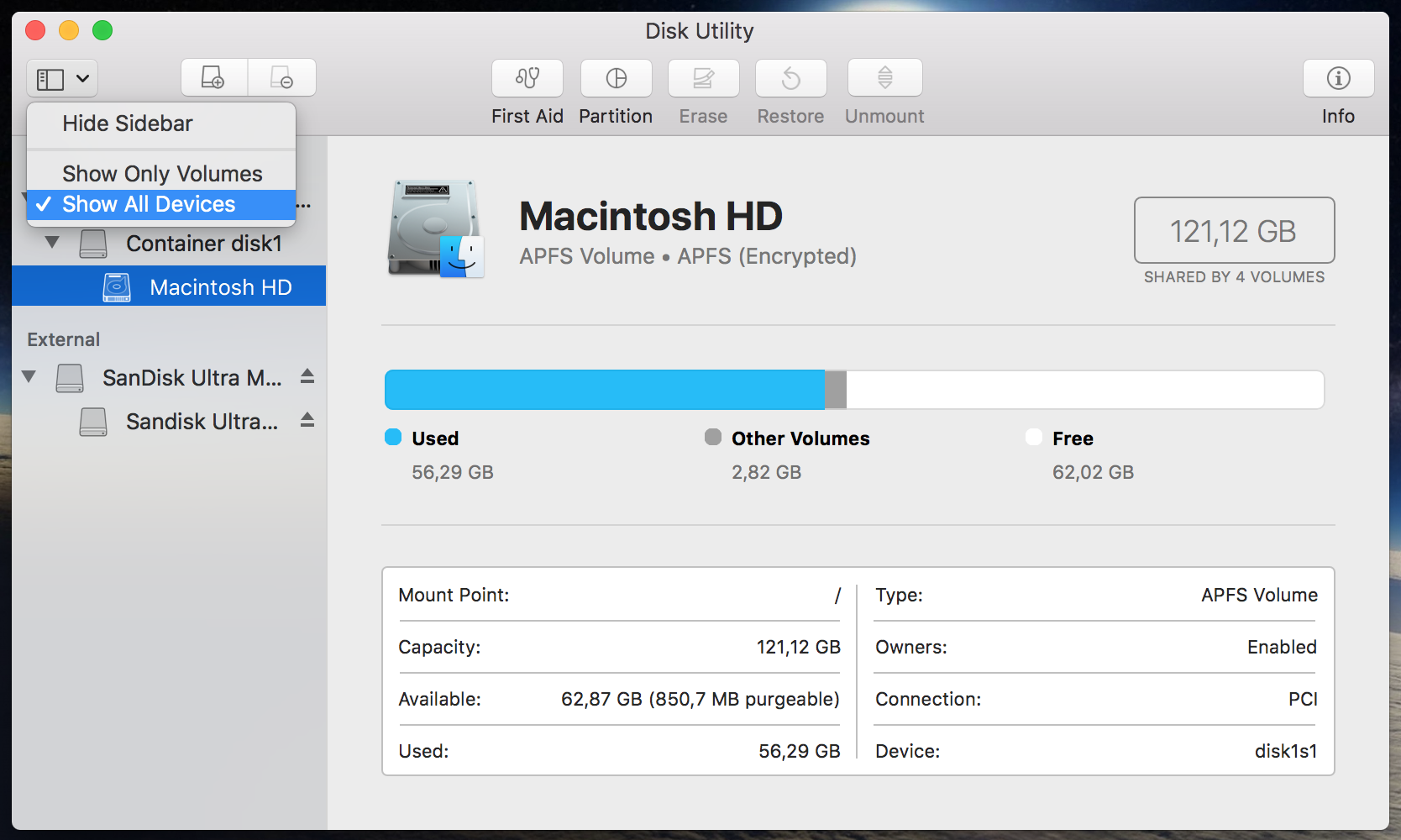Choose Hide Sidebar from the menu
Image resolution: width=1401 pixels, height=840 pixels.
pos(161,123)
